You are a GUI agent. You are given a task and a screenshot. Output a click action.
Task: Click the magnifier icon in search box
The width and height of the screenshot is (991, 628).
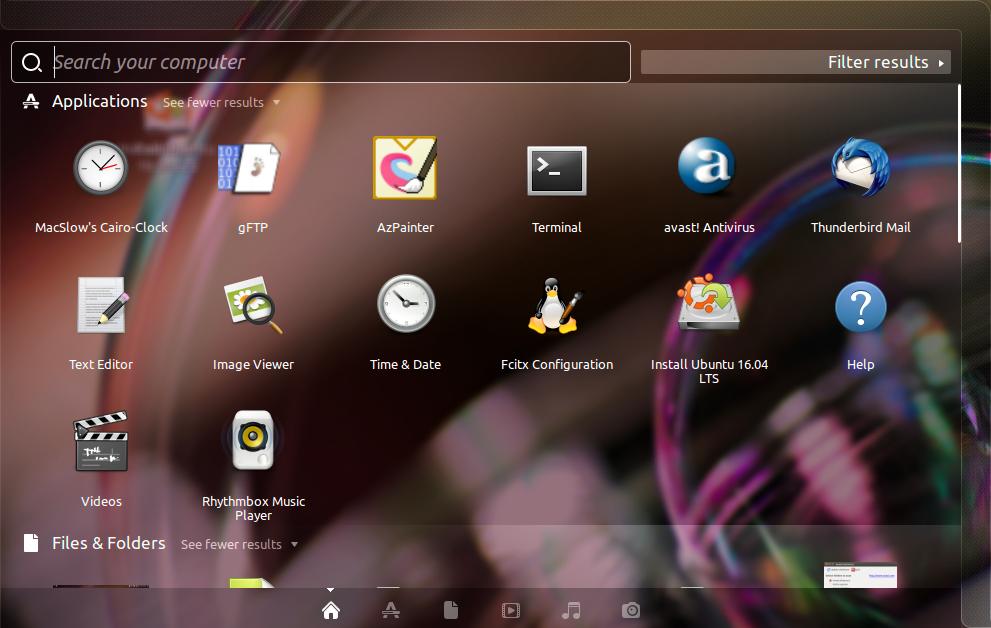[32, 62]
